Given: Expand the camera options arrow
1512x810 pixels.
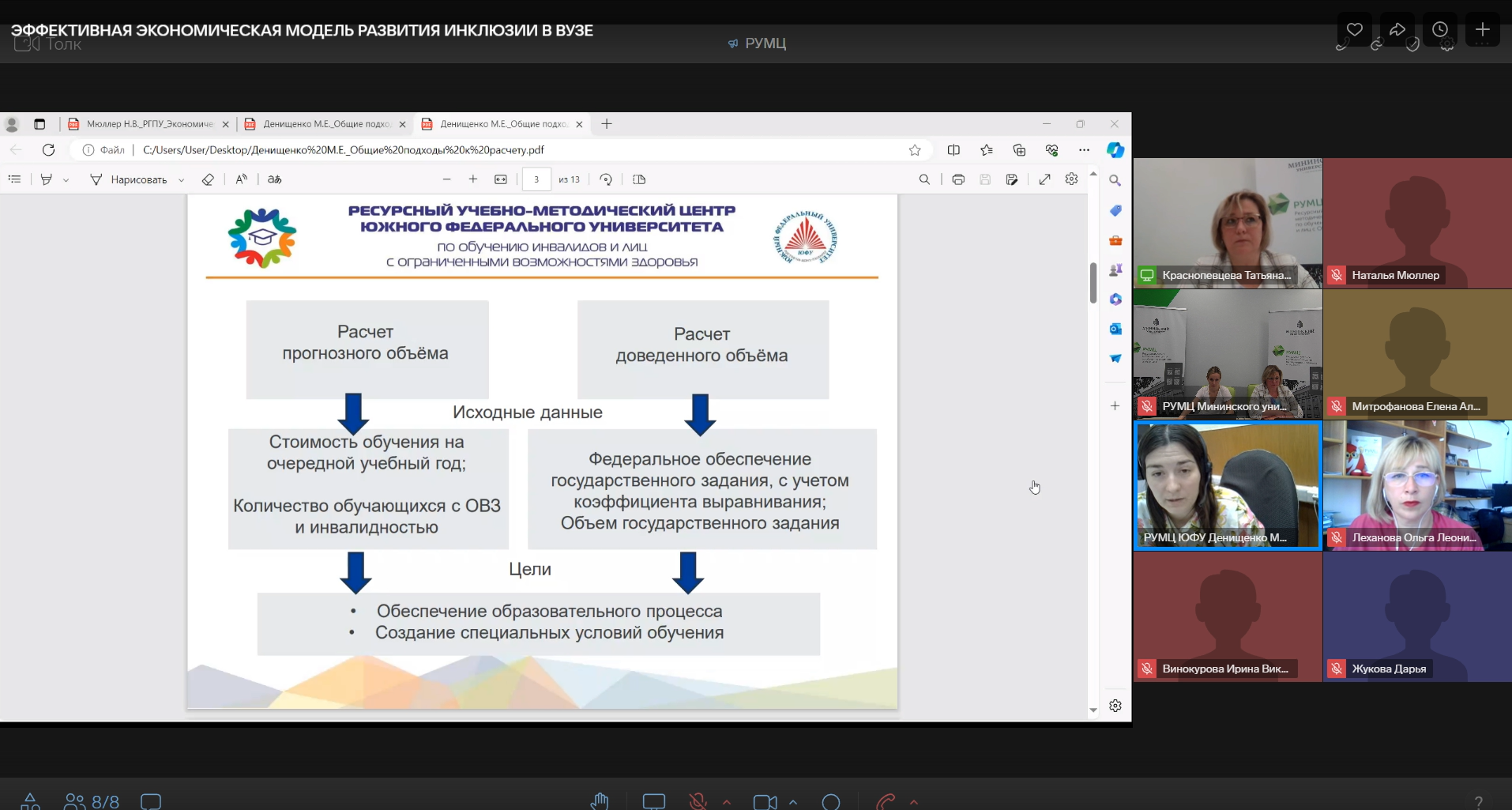Looking at the screenshot, I should 793,801.
